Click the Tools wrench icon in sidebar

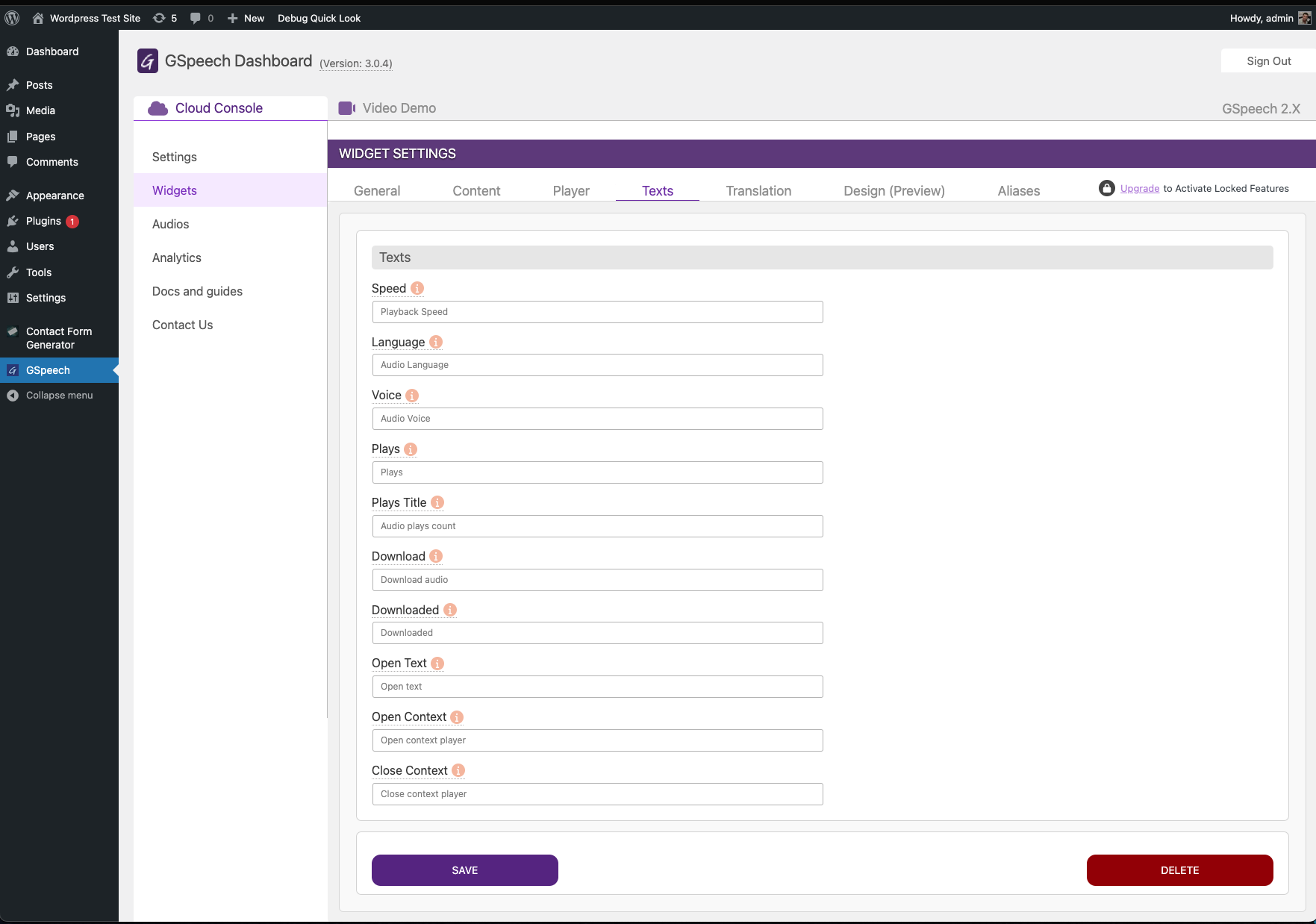[13, 272]
